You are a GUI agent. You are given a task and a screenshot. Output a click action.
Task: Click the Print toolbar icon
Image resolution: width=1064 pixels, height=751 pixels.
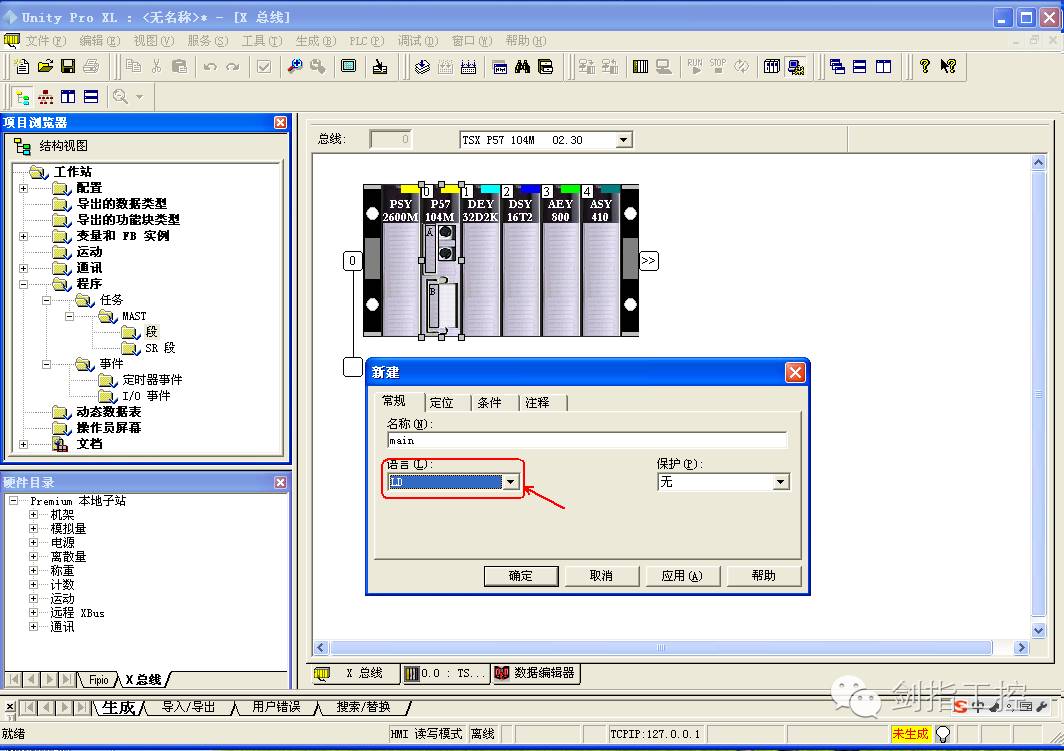coord(91,66)
